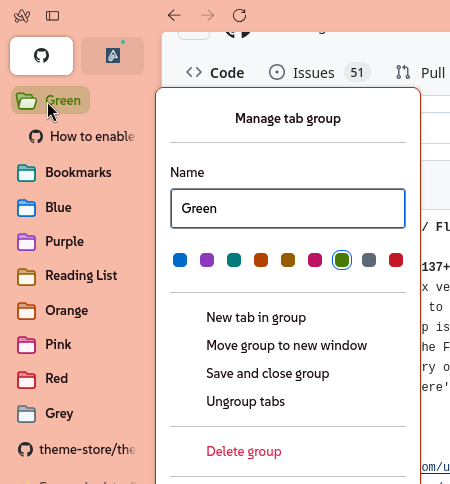Click the Issues circle icon
Image resolution: width=450 pixels, height=484 pixels.
point(277,72)
